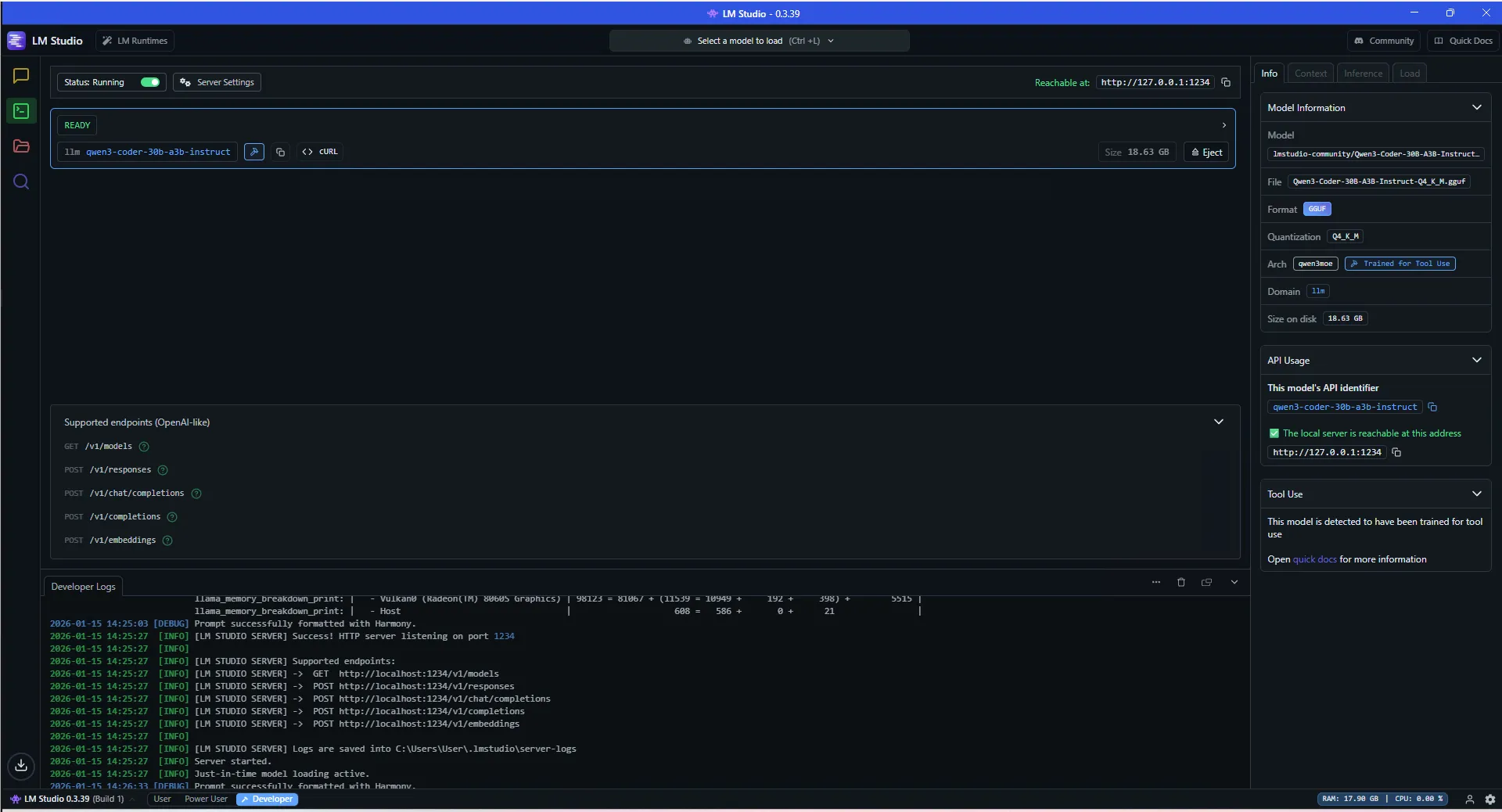Select User mode in the bottom bar
Image resolution: width=1502 pixels, height=812 pixels.
pos(162,799)
